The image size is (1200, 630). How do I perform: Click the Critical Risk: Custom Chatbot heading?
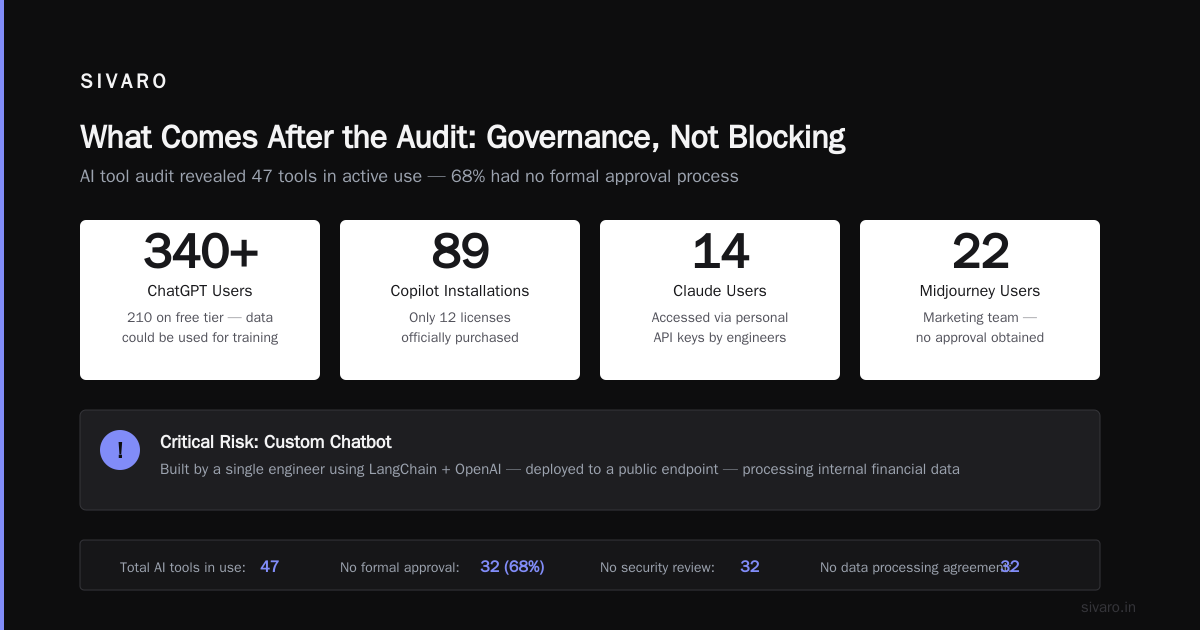tap(276, 442)
